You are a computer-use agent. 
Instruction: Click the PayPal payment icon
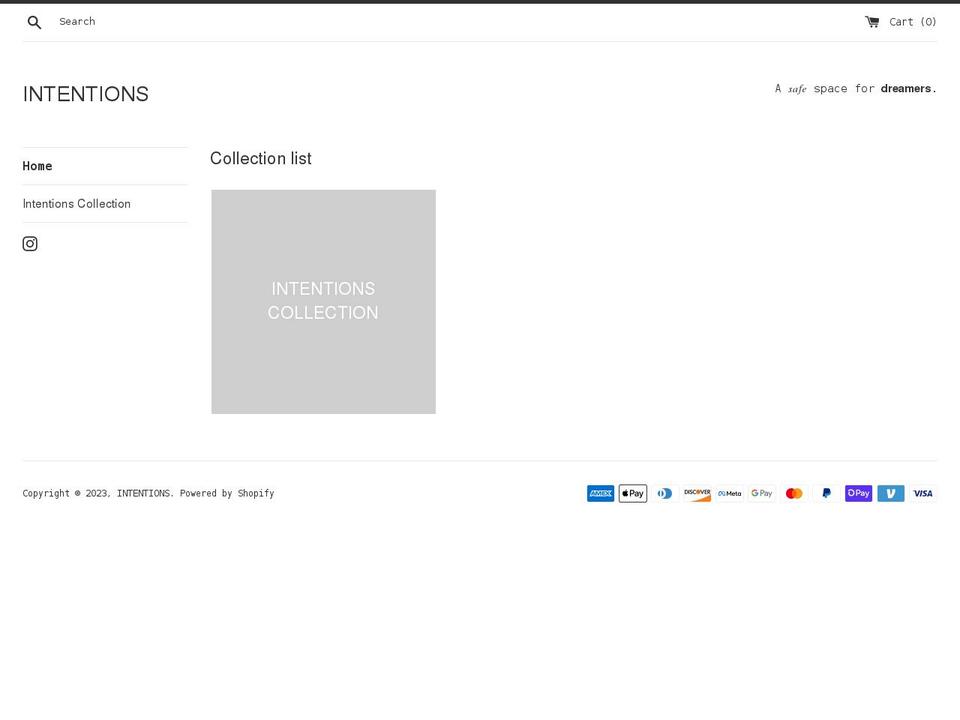pos(826,493)
